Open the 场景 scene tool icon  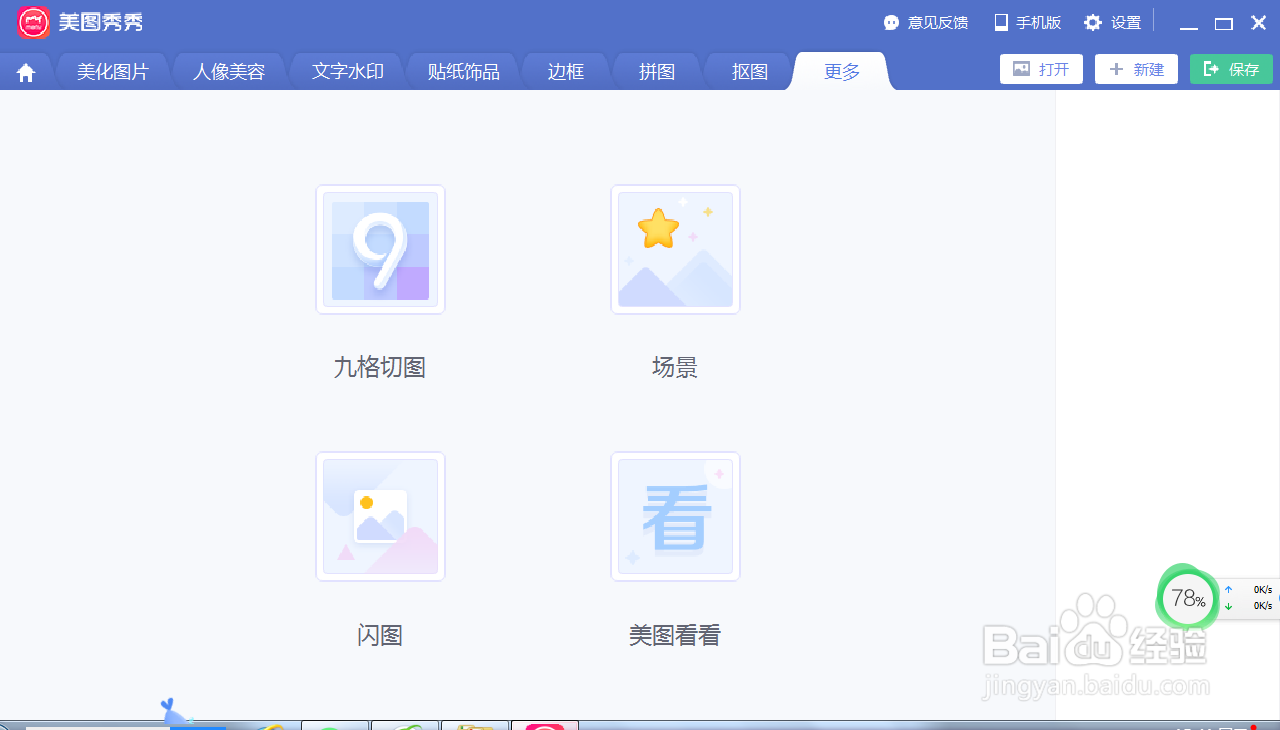[675, 249]
